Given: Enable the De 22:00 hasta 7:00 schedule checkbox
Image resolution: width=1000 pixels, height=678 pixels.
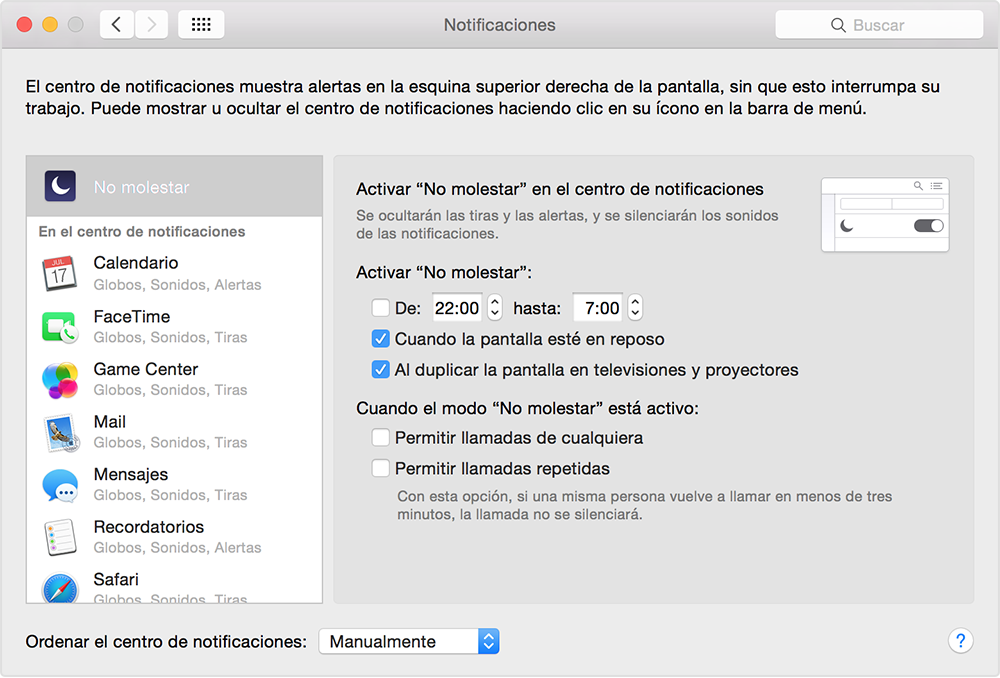Looking at the screenshot, I should point(380,308).
